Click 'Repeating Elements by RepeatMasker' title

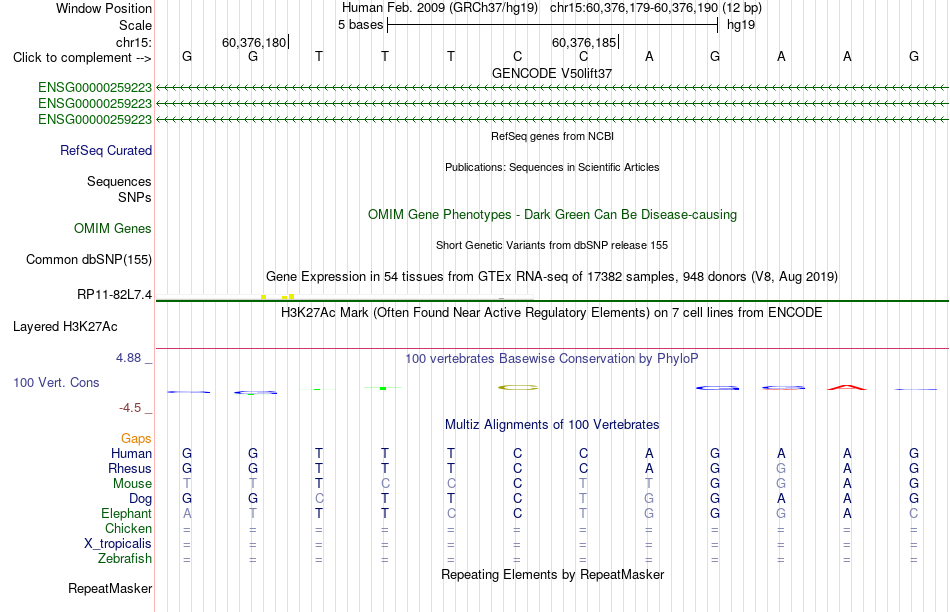553,574
